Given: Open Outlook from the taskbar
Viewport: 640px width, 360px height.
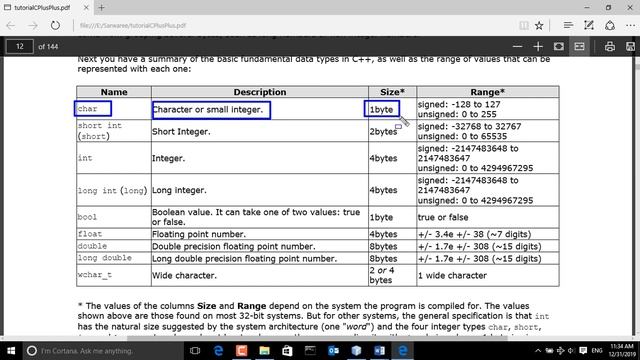Looking at the screenshot, I should pyautogui.click(x=333, y=351).
